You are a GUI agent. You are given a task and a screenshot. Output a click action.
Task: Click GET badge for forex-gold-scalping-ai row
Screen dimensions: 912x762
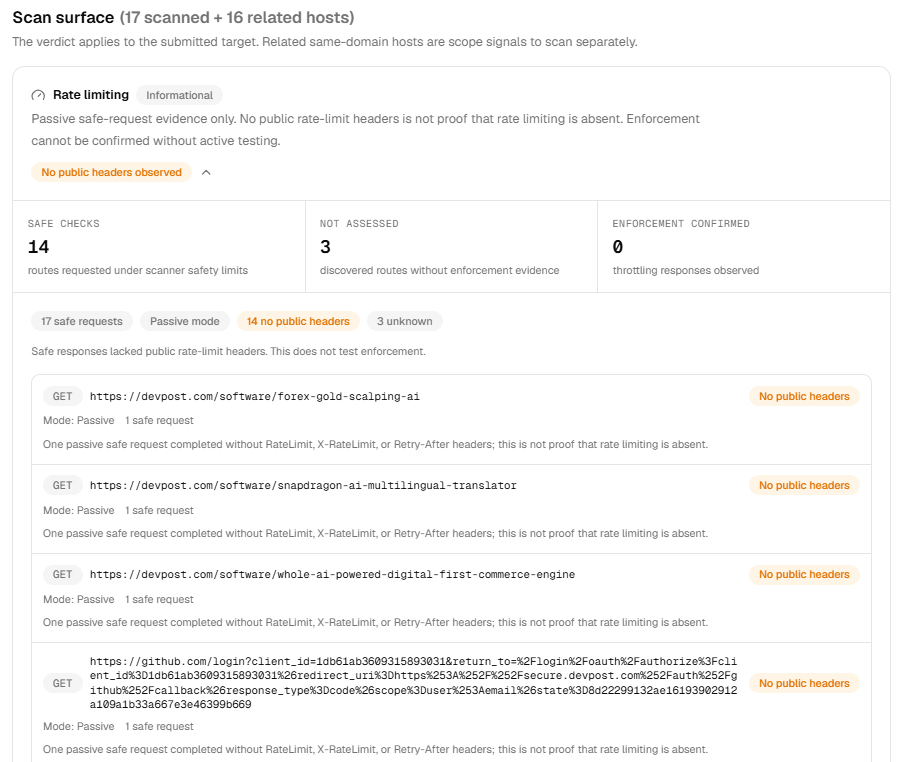point(63,397)
